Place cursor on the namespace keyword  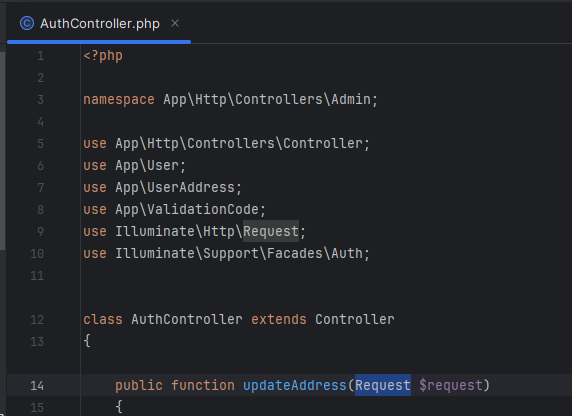(119, 100)
